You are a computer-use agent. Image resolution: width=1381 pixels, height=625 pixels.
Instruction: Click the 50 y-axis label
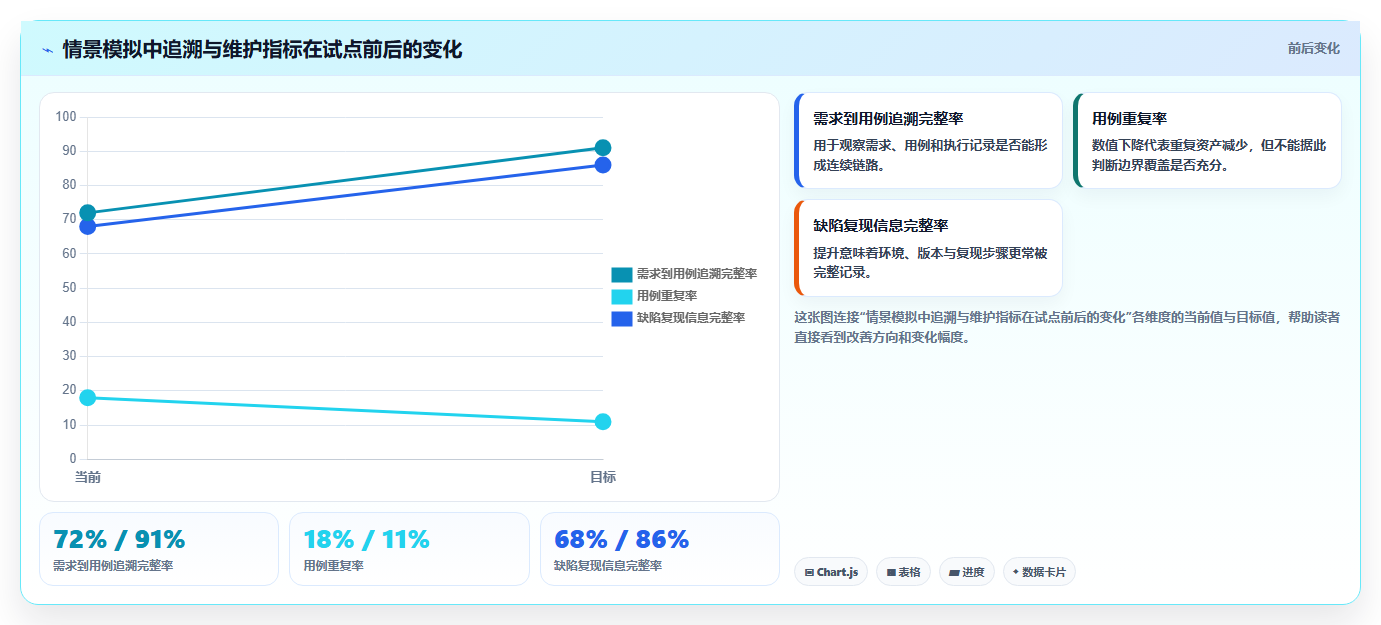click(69, 288)
